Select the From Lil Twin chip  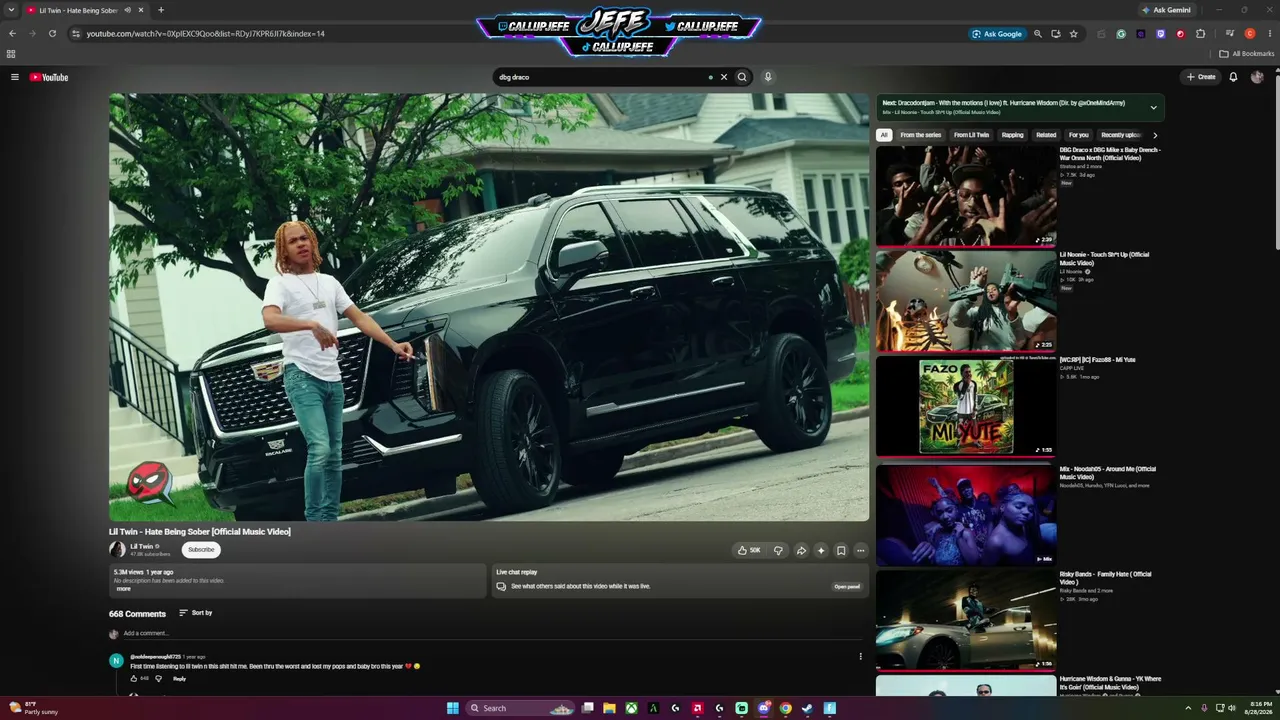[971, 135]
